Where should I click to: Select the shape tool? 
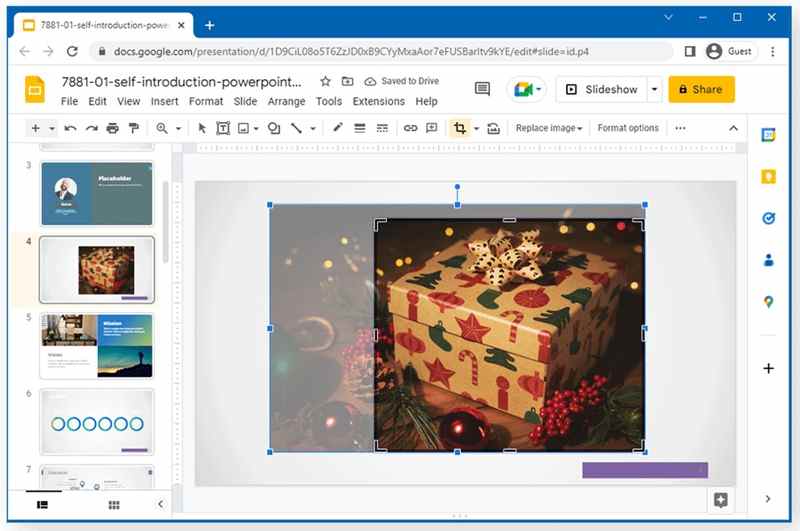pyautogui.click(x=274, y=128)
